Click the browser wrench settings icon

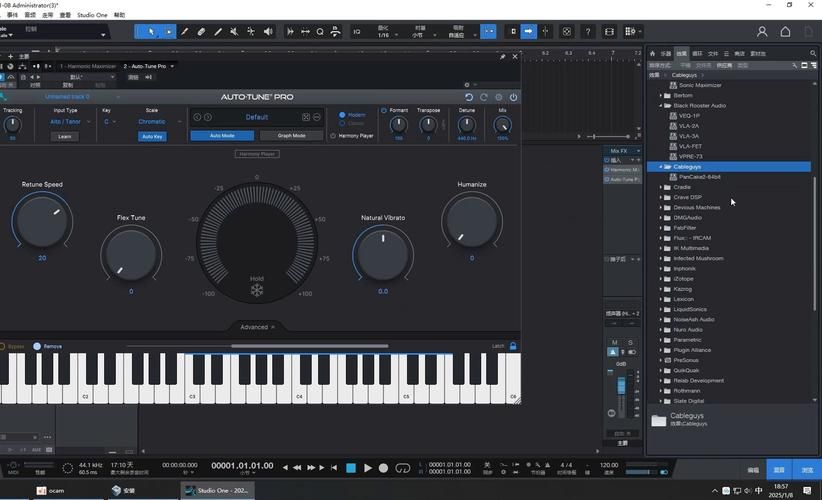795,66
